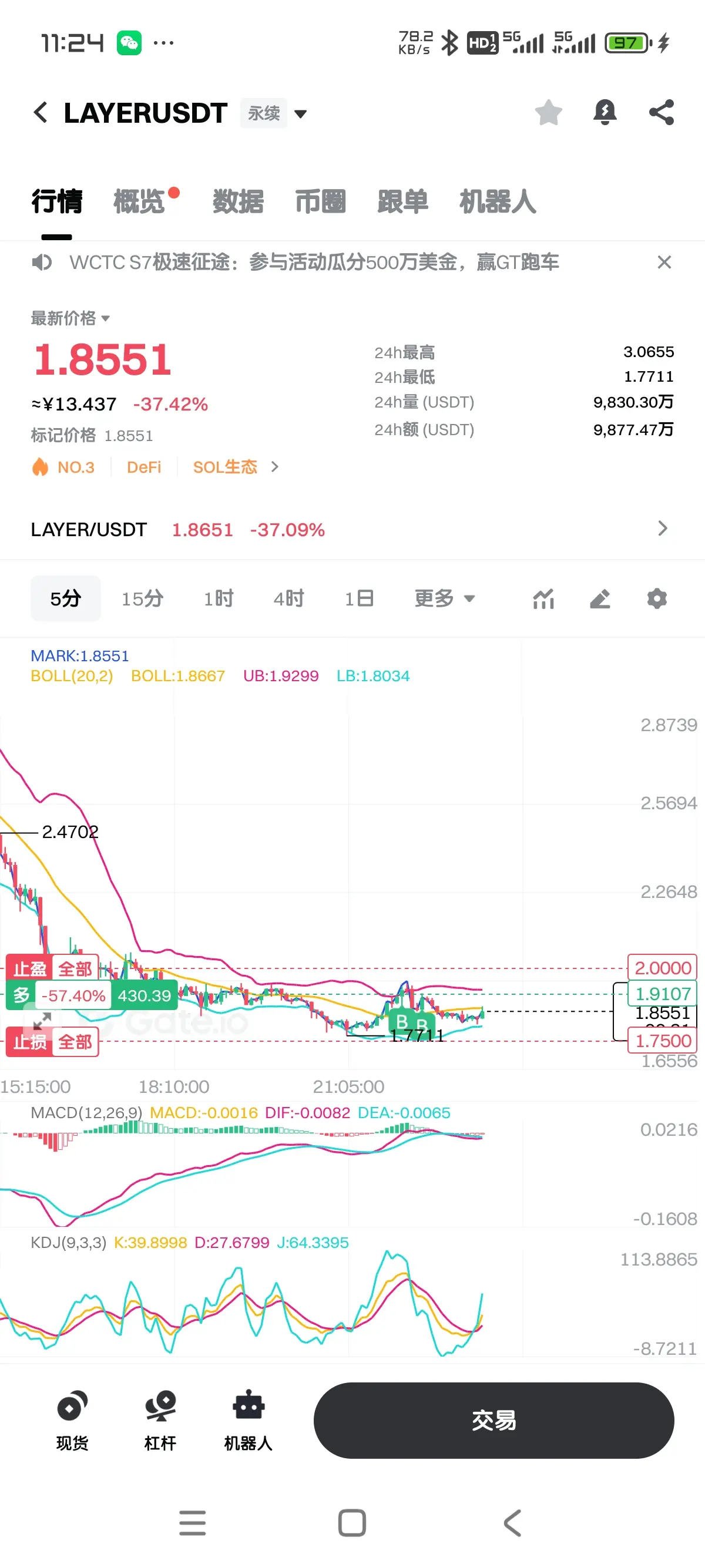The height and width of the screenshot is (1568, 705).
Task: Switch to the 数据 tab
Action: (x=238, y=201)
